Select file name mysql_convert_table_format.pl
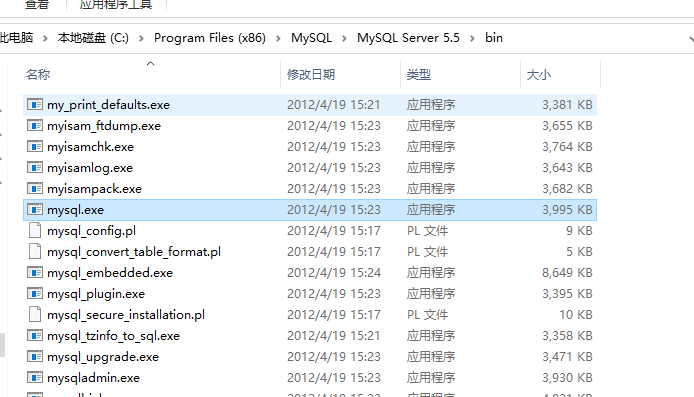 point(134,252)
